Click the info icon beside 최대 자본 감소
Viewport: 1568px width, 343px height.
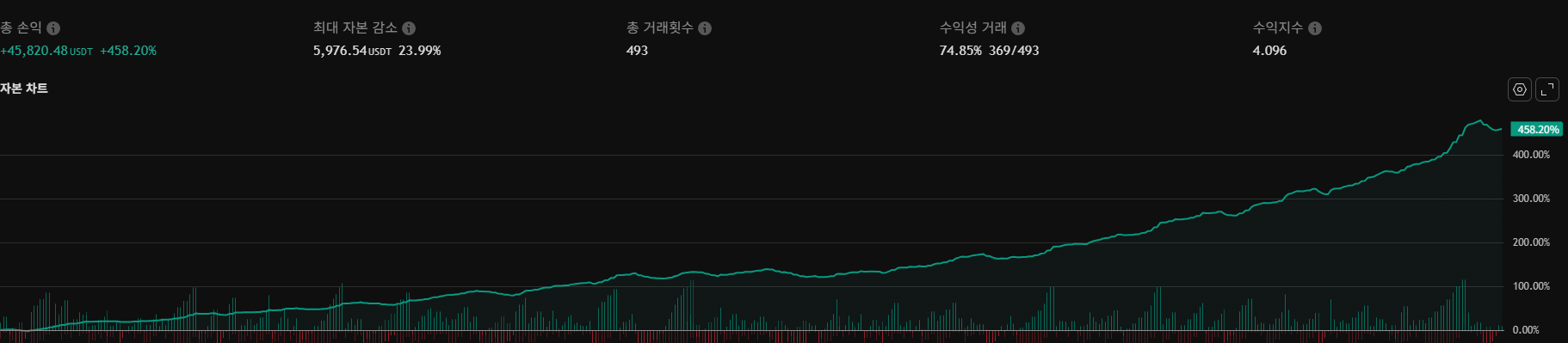pos(409,28)
